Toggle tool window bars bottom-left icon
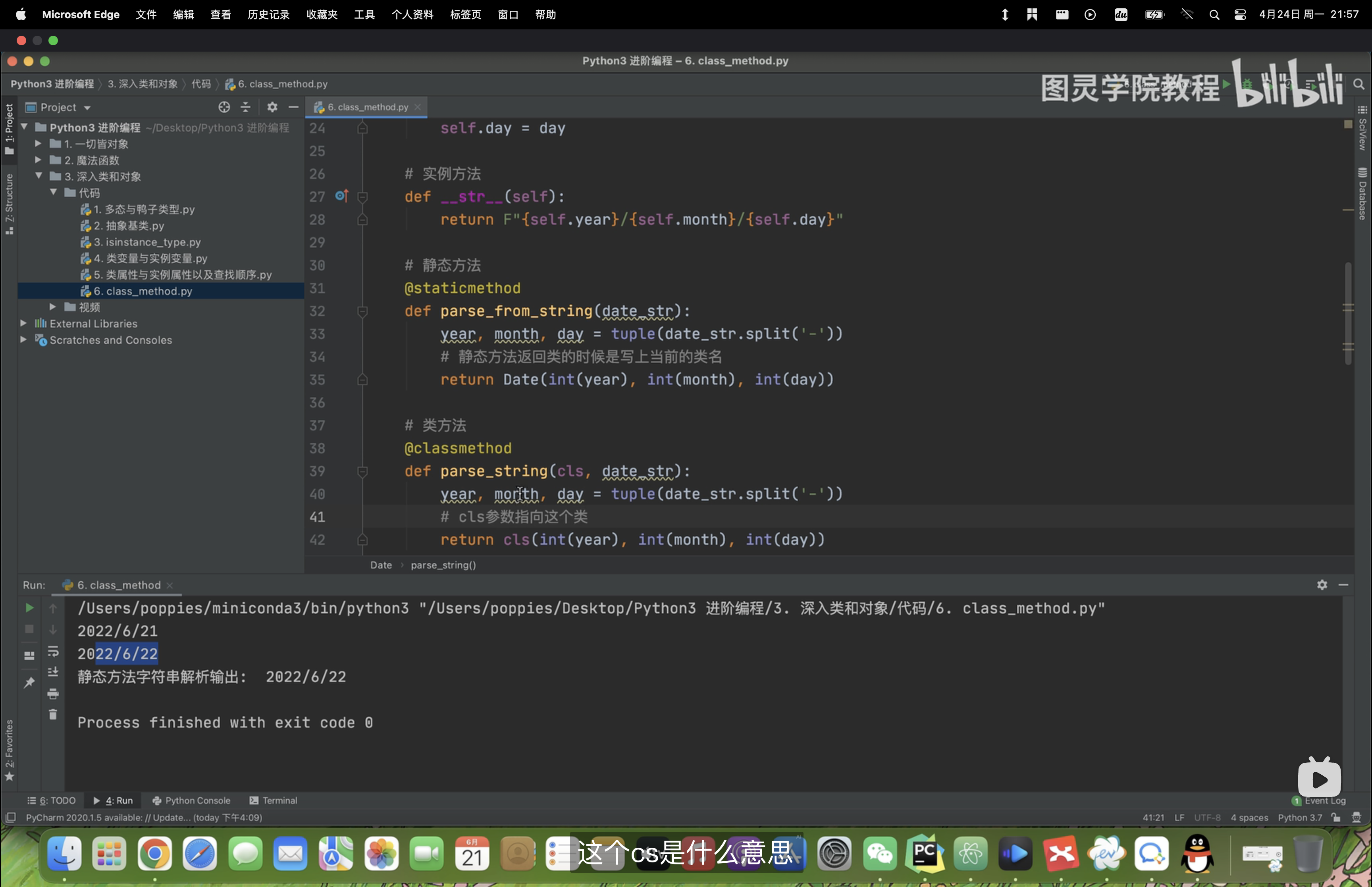1372x887 pixels. tap(10, 817)
